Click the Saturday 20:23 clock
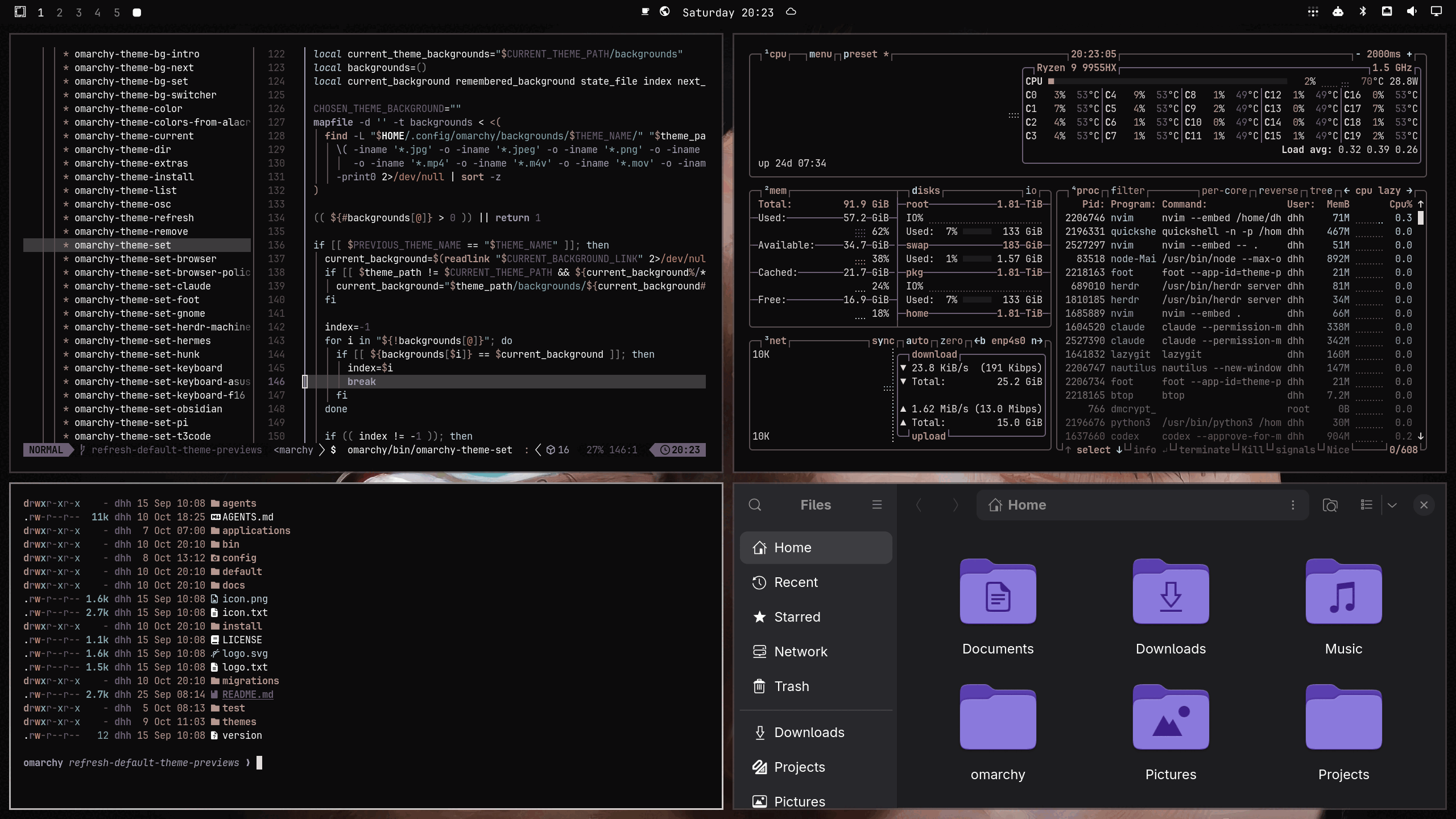 [x=727, y=13]
